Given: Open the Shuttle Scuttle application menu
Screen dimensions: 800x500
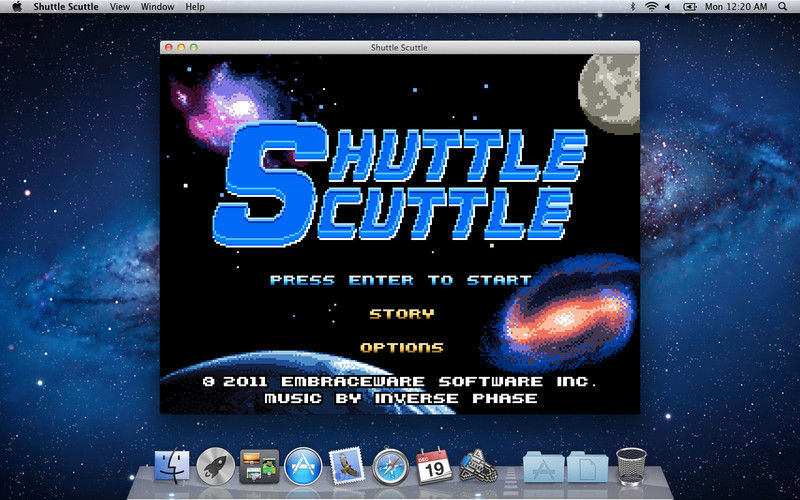Looking at the screenshot, I should (x=66, y=7).
